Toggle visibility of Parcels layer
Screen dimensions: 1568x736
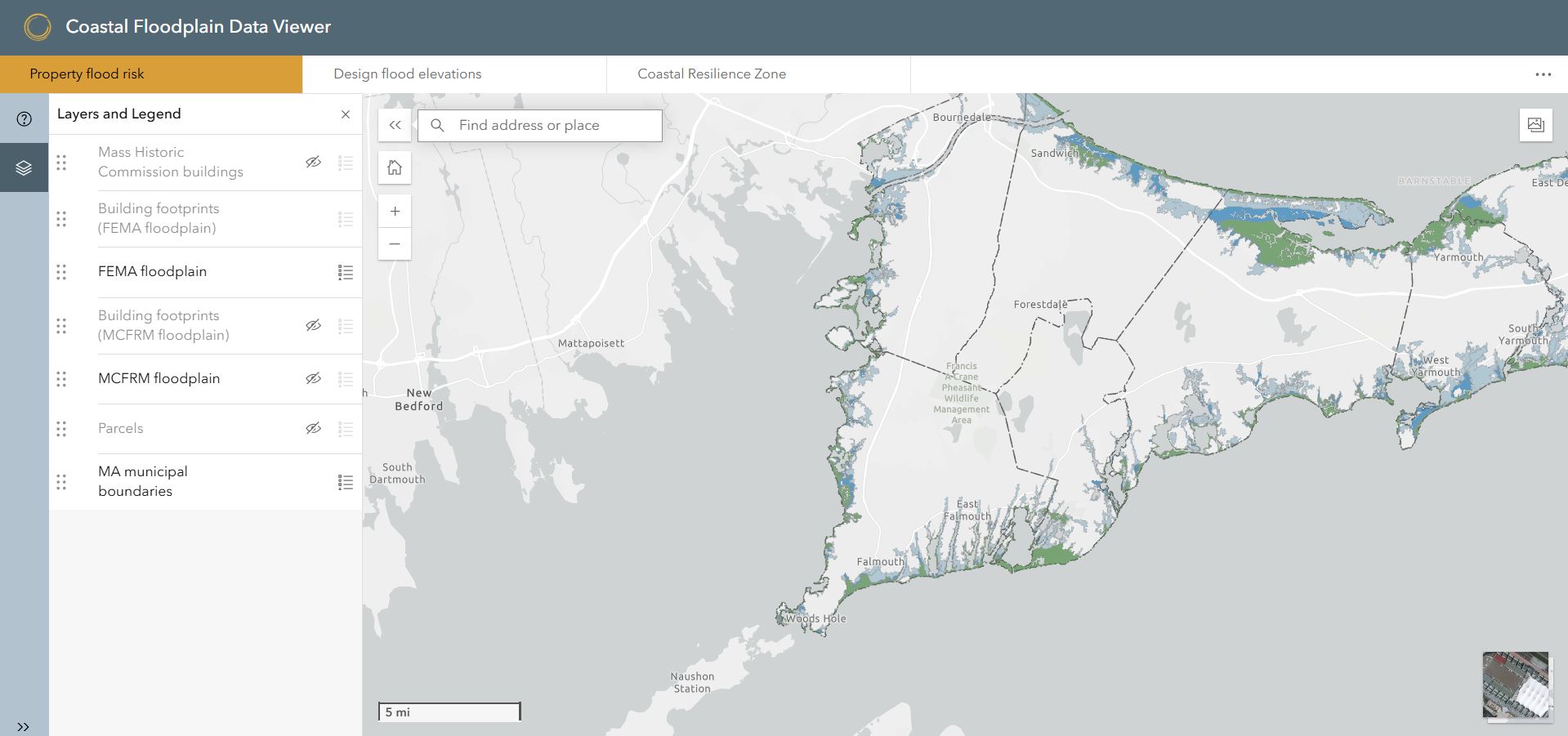(x=313, y=429)
